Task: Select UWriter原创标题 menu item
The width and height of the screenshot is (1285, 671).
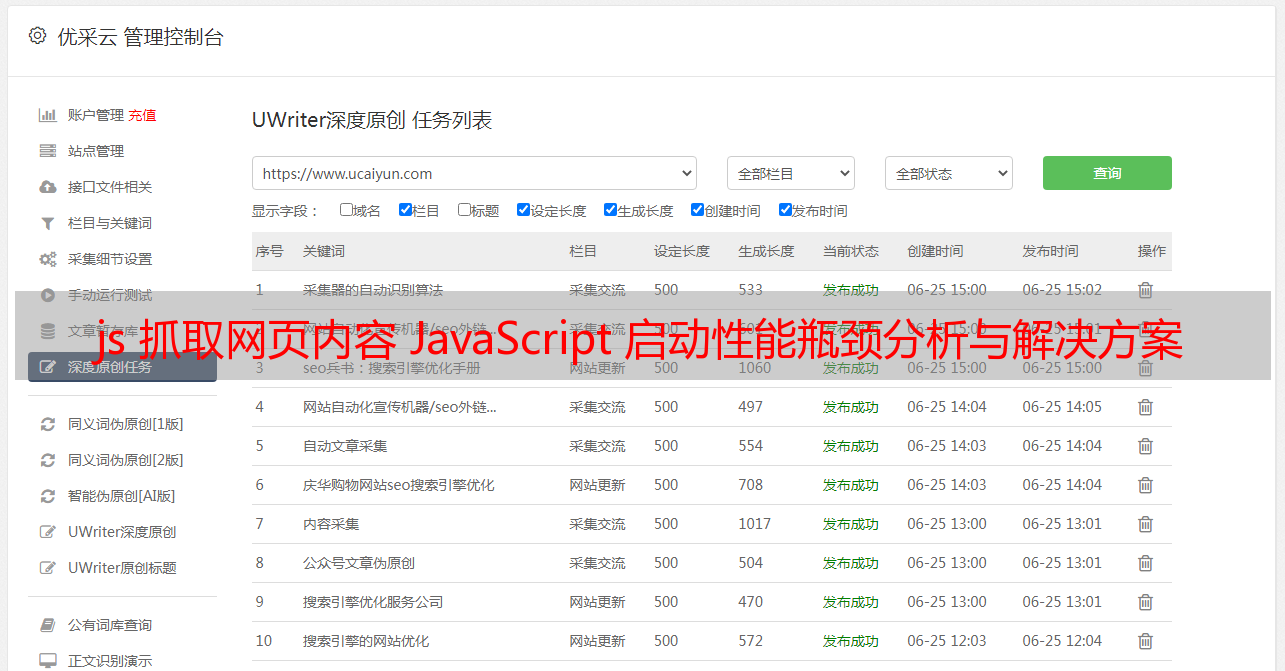Action: point(122,568)
